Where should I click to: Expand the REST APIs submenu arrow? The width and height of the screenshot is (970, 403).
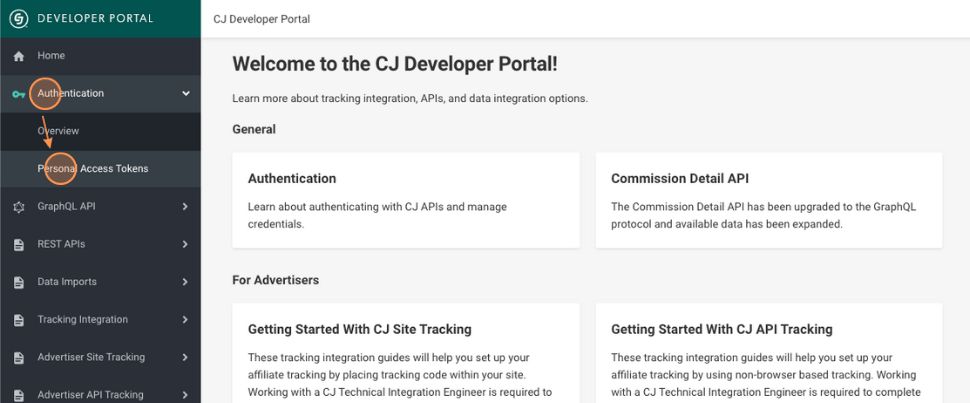click(185, 244)
